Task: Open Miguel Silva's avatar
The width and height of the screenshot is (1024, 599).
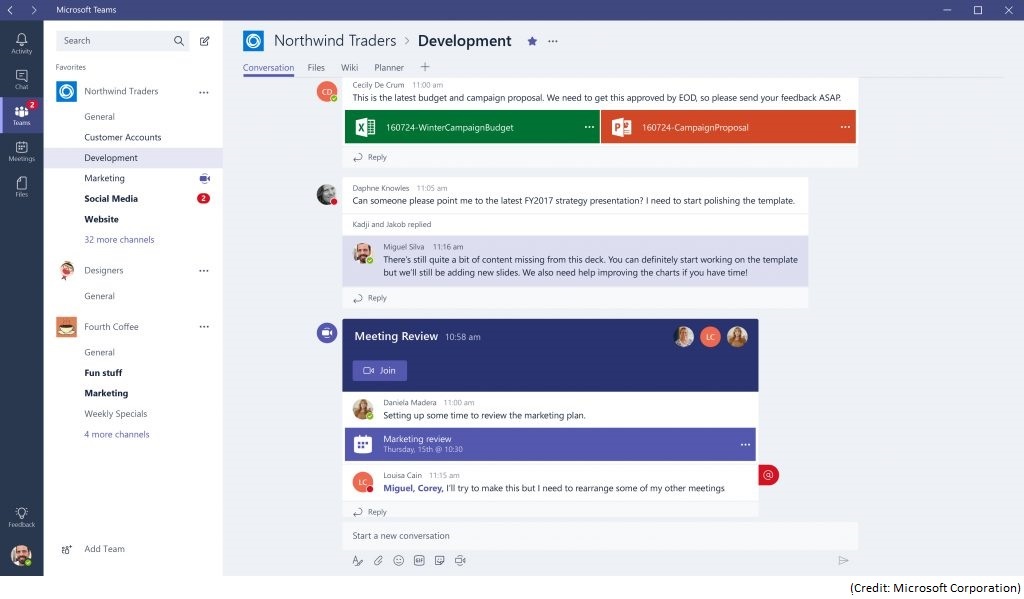Action: 362,252
